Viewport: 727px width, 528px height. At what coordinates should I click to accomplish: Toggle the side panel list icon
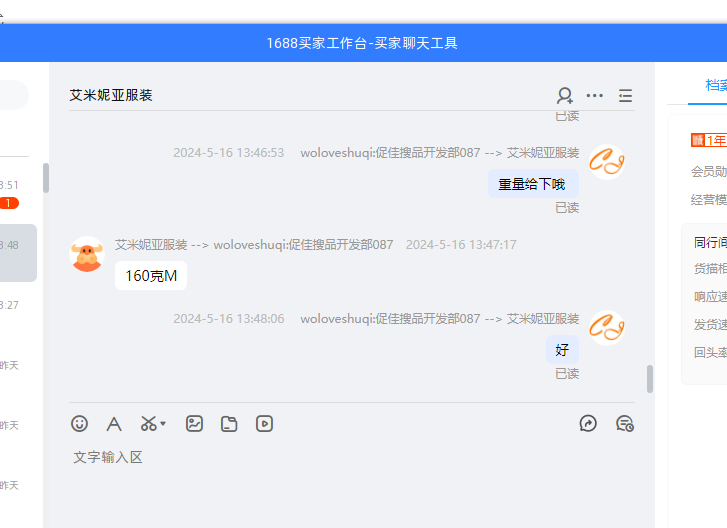point(625,95)
